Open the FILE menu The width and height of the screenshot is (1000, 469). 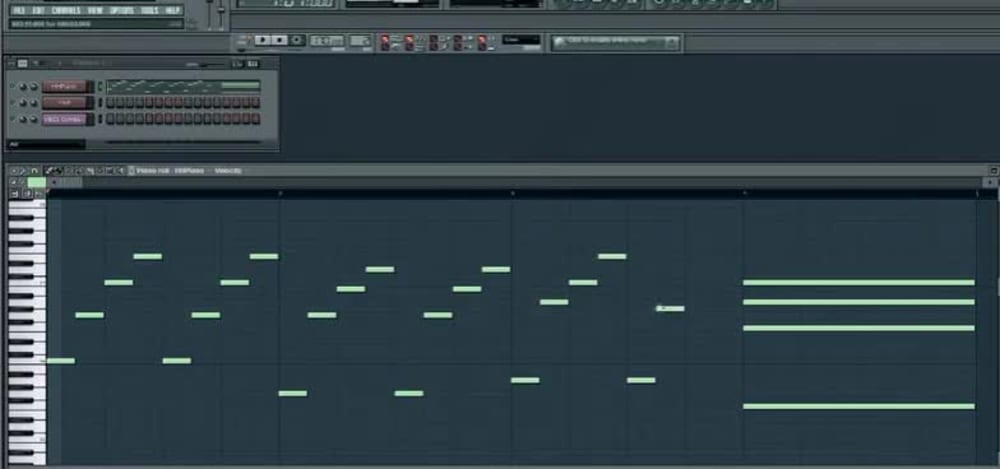19,10
